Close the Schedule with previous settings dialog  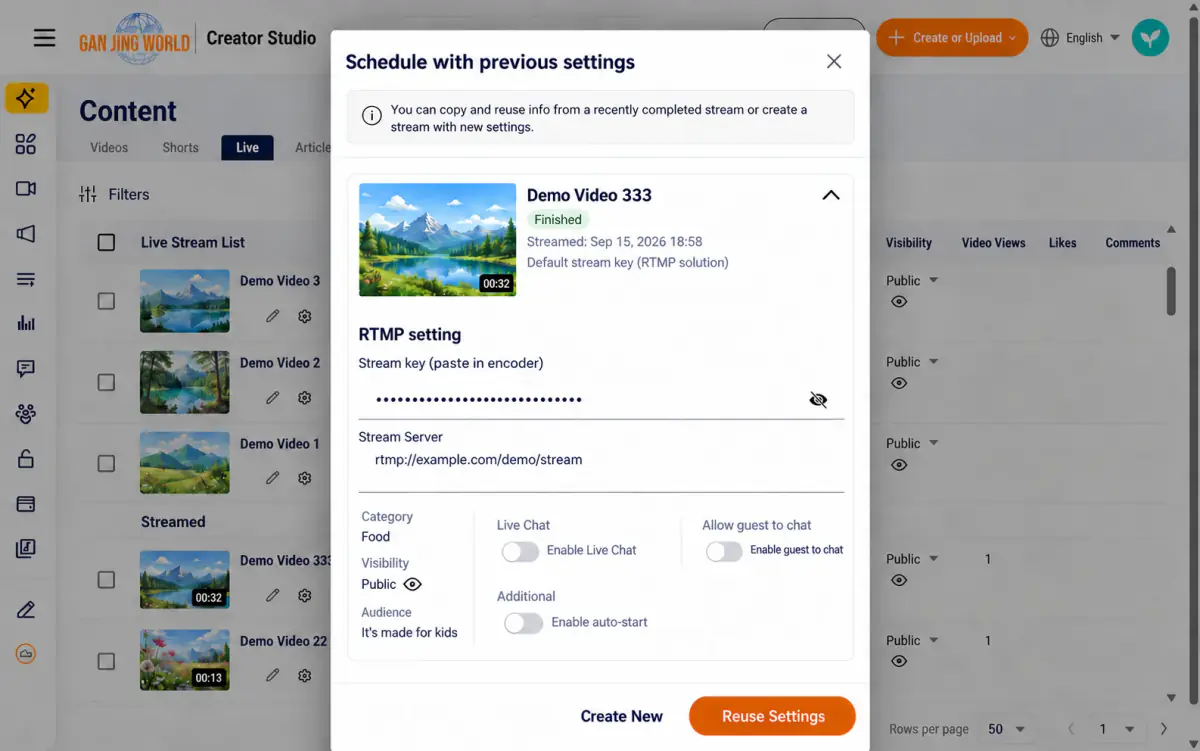[x=834, y=62]
